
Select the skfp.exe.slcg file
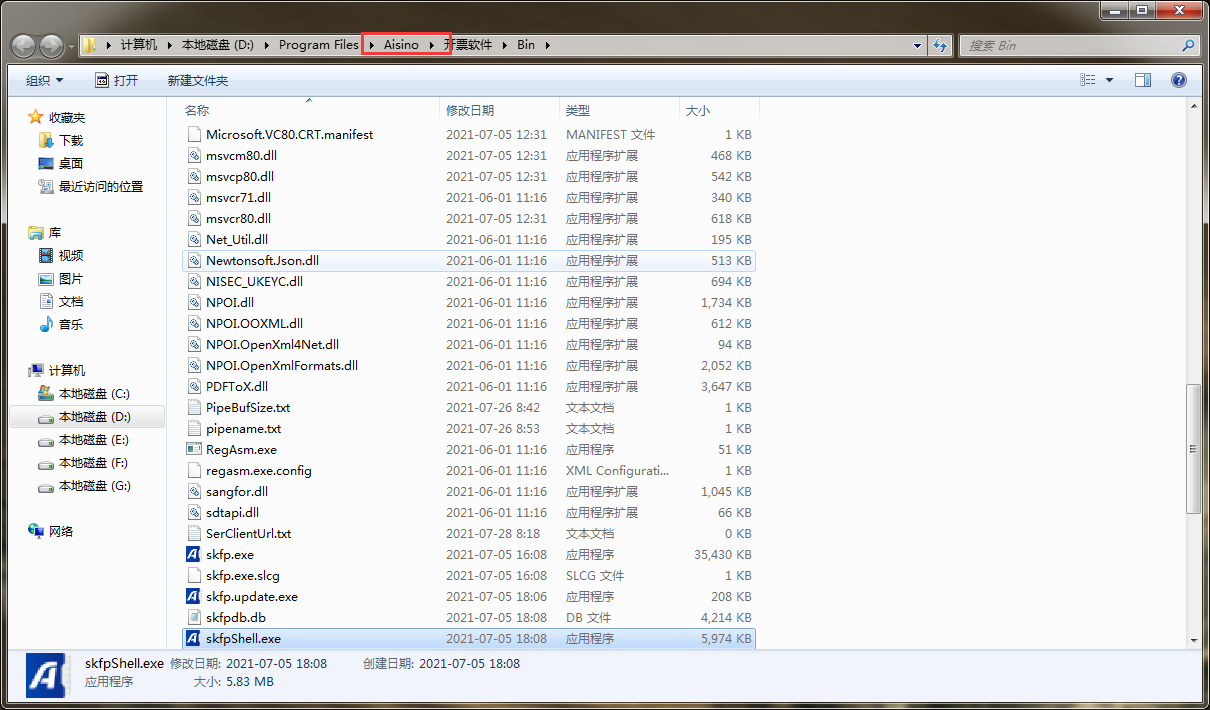point(469,575)
